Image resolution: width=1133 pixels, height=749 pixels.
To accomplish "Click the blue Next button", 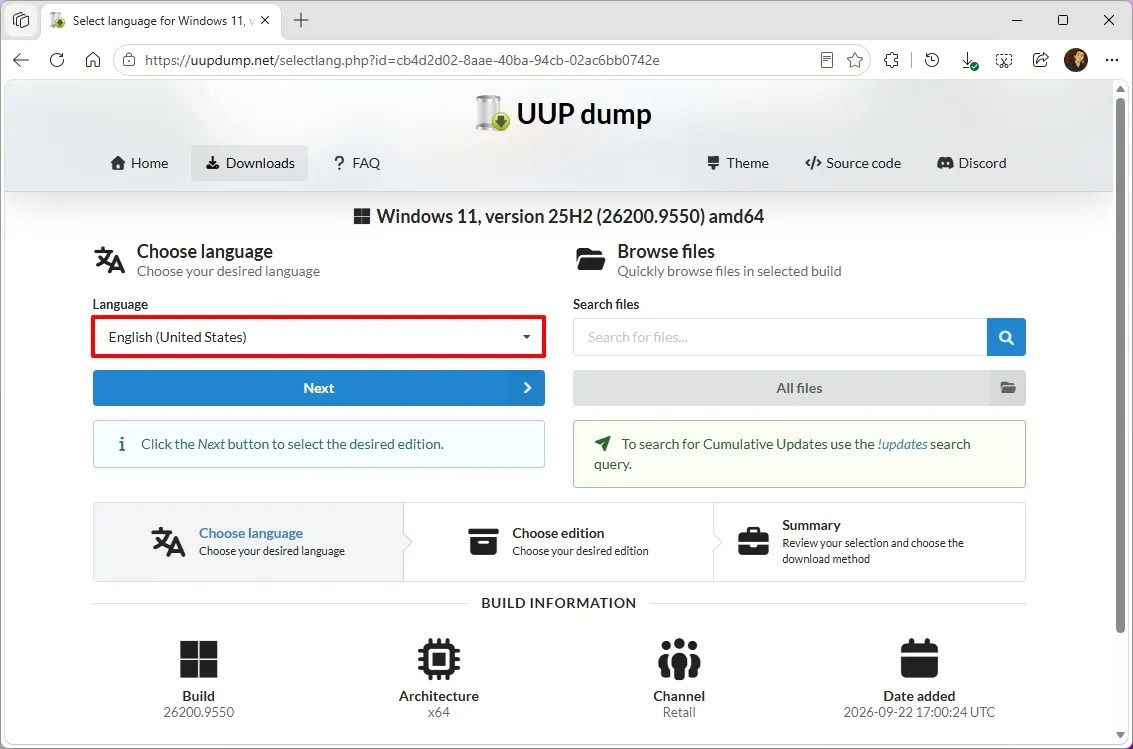I will click(x=319, y=388).
